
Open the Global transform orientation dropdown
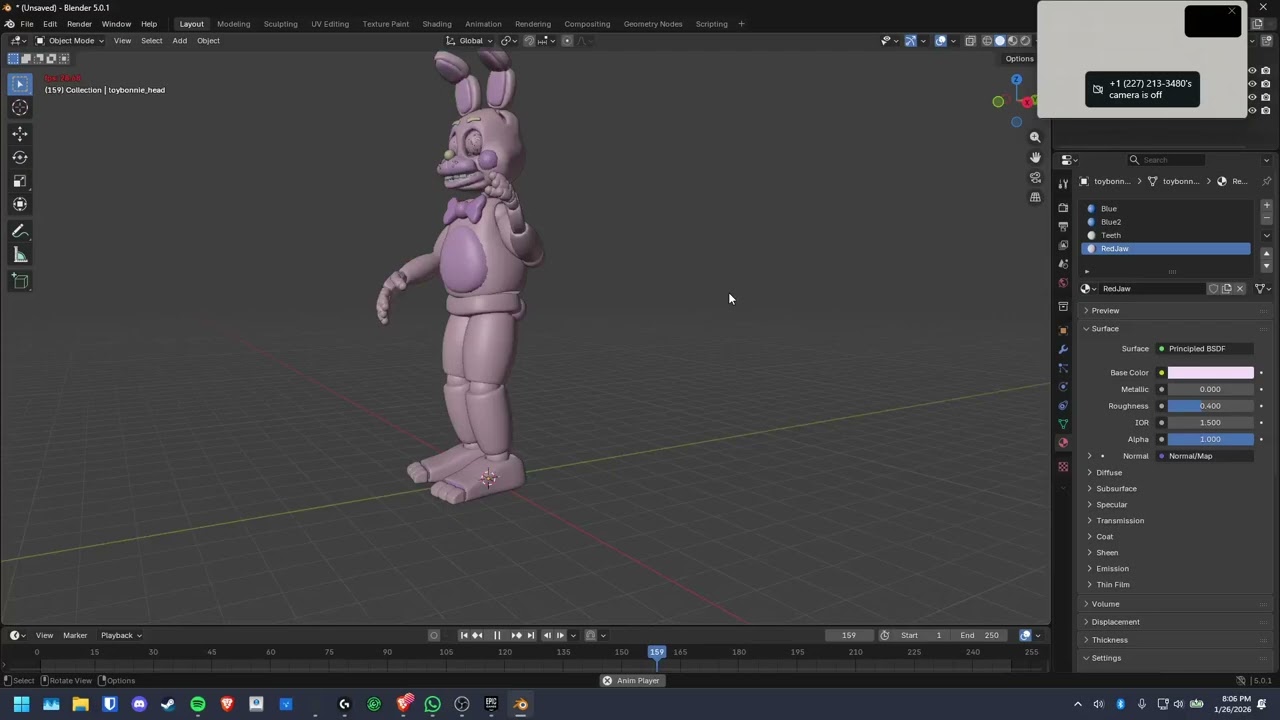point(470,41)
